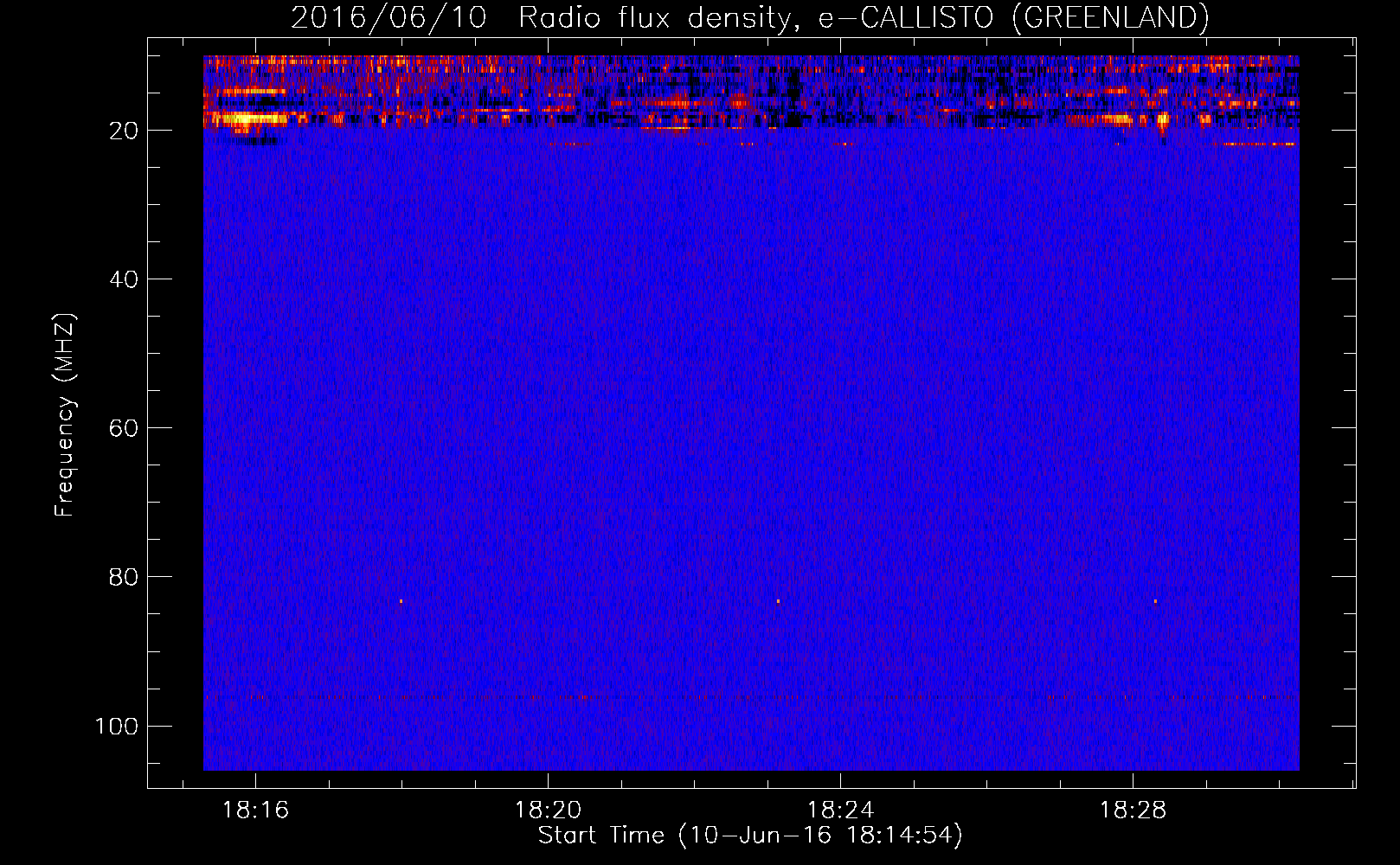
Task: Click the date "2016/06/10" in the title
Action: (x=389, y=17)
